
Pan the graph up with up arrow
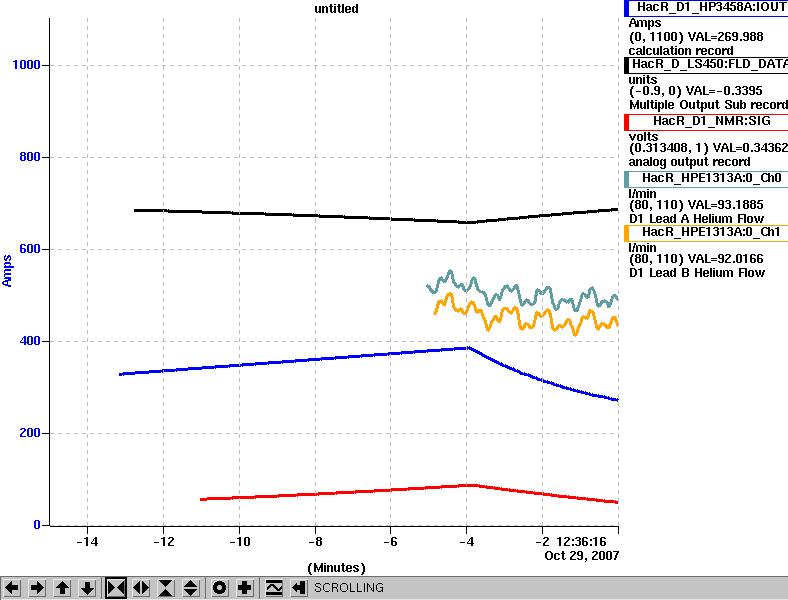(63, 587)
